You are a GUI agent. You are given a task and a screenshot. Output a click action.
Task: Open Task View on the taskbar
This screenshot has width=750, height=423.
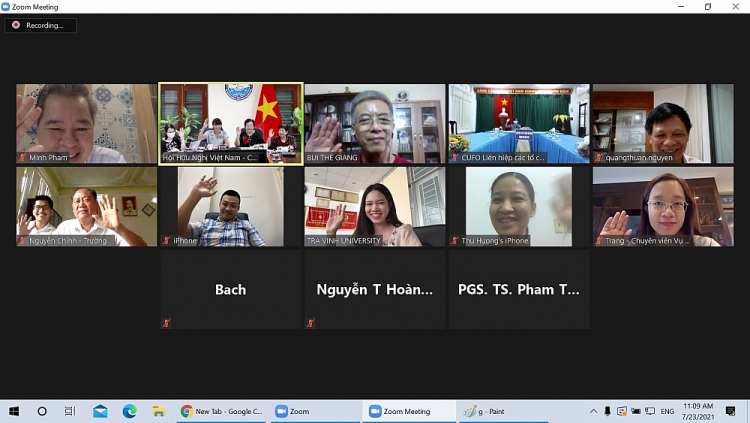tap(70, 411)
